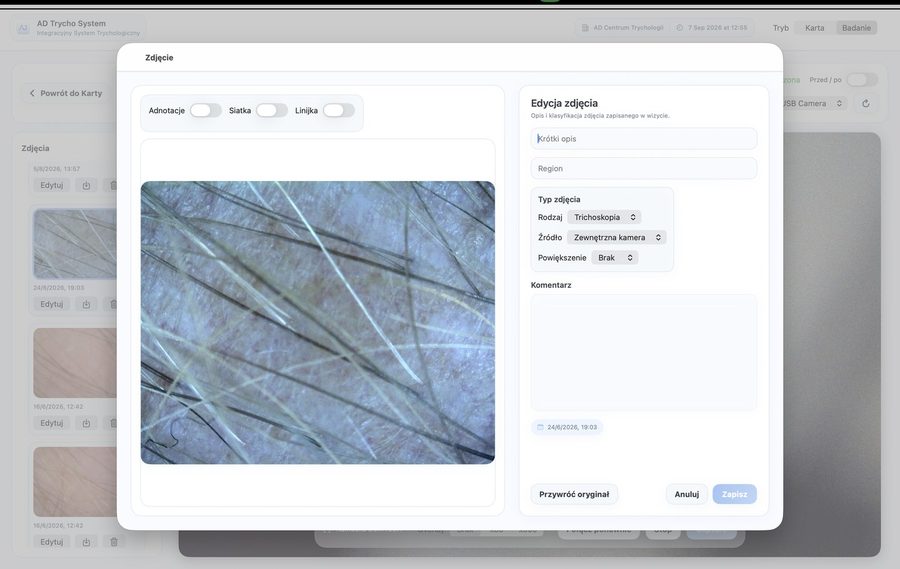The width and height of the screenshot is (900, 569).
Task: Click the trash icon beside the bottom Edytuj button
Action: 114,542
